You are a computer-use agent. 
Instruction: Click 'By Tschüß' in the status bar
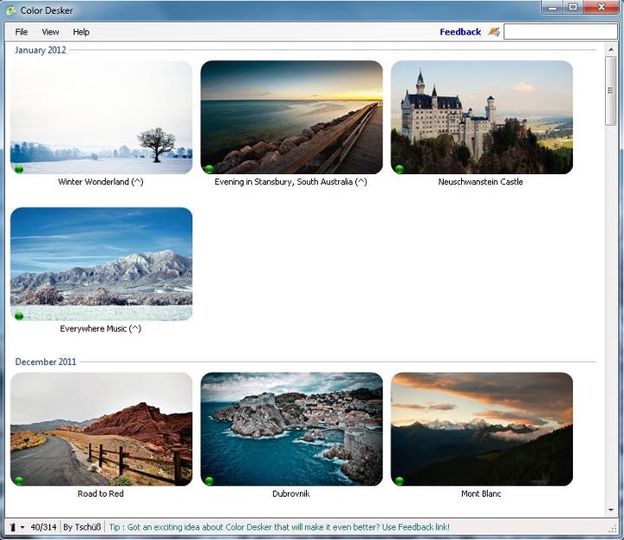82,527
